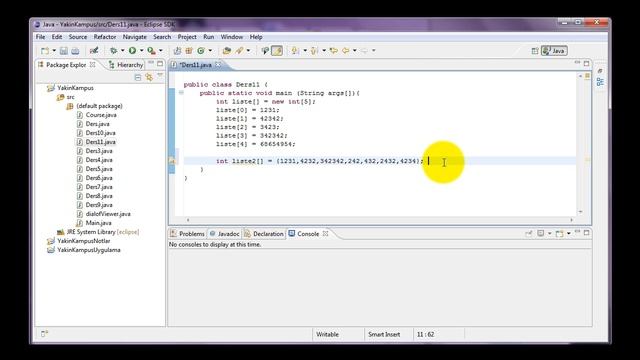Open the Refactor menu
640x360 pixels.
(x=105, y=37)
